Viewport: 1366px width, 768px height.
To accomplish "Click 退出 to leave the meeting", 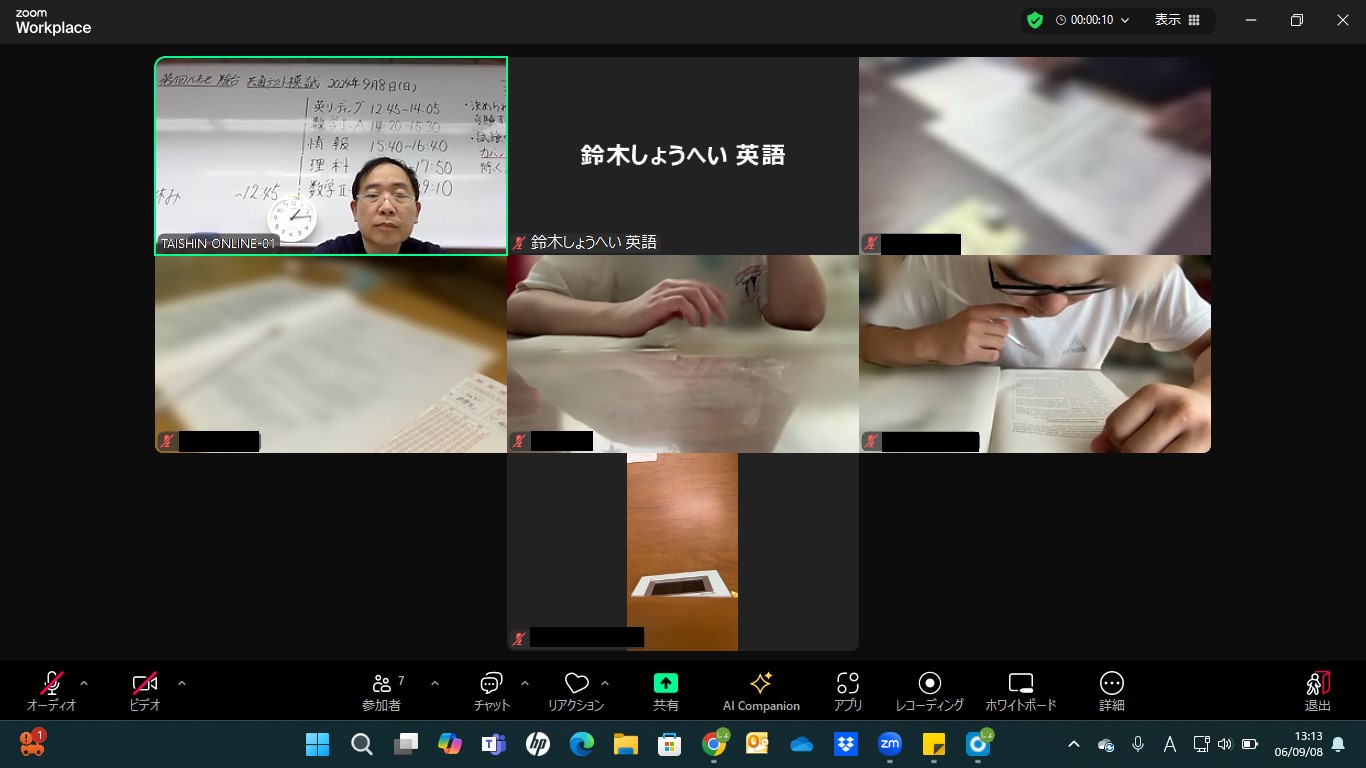I will click(x=1318, y=690).
